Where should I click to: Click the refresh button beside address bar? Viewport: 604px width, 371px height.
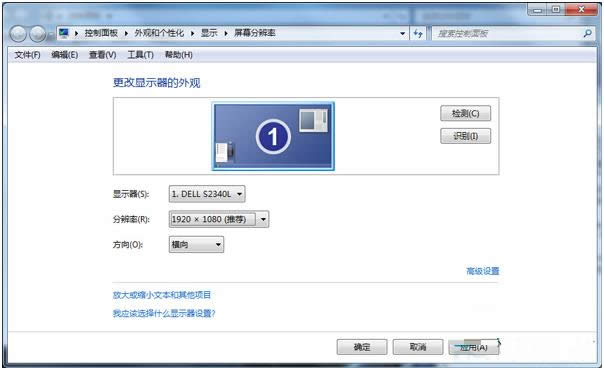[x=418, y=34]
